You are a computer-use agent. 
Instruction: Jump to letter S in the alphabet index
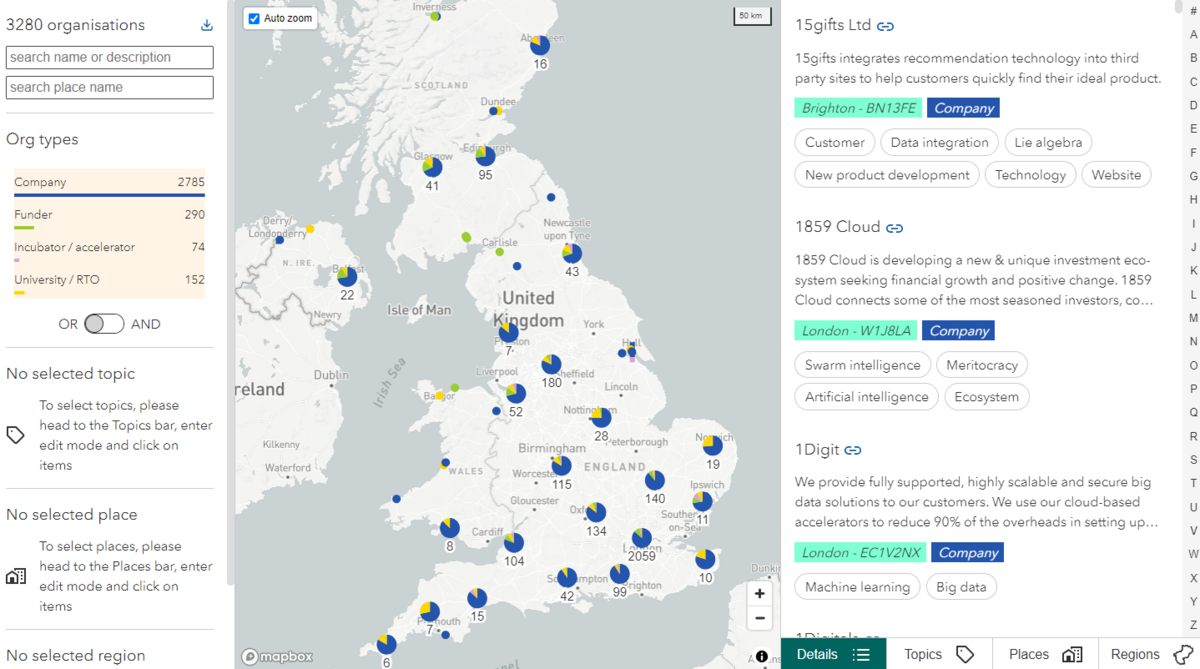click(x=1193, y=460)
